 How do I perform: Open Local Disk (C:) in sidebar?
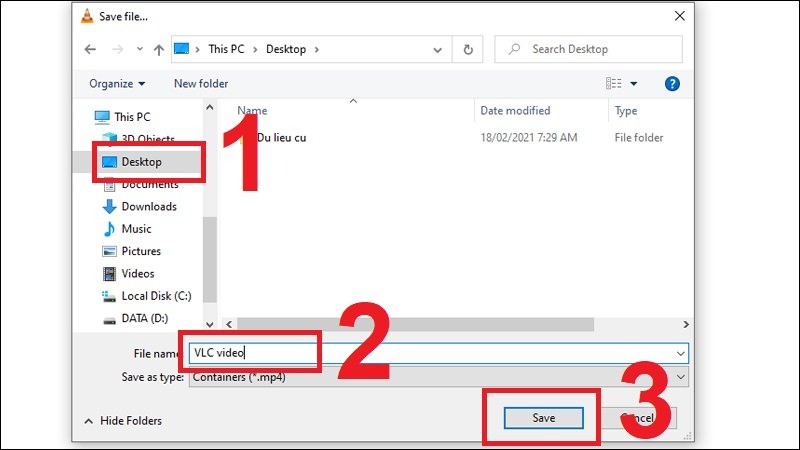(x=155, y=296)
